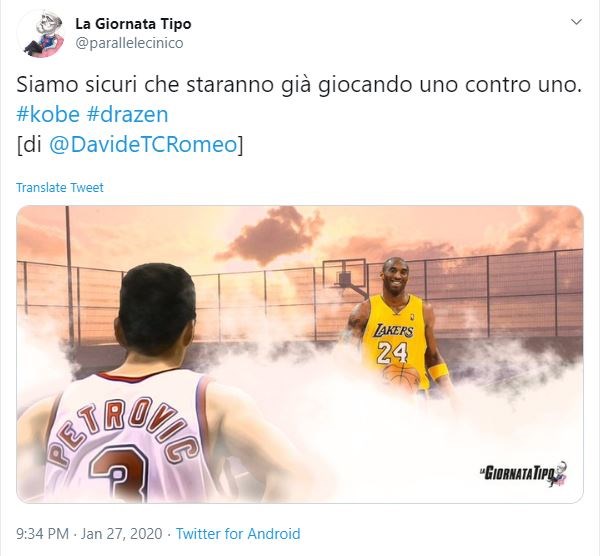
Task: Open @DavideTCRomeo mention
Action: (x=143, y=145)
